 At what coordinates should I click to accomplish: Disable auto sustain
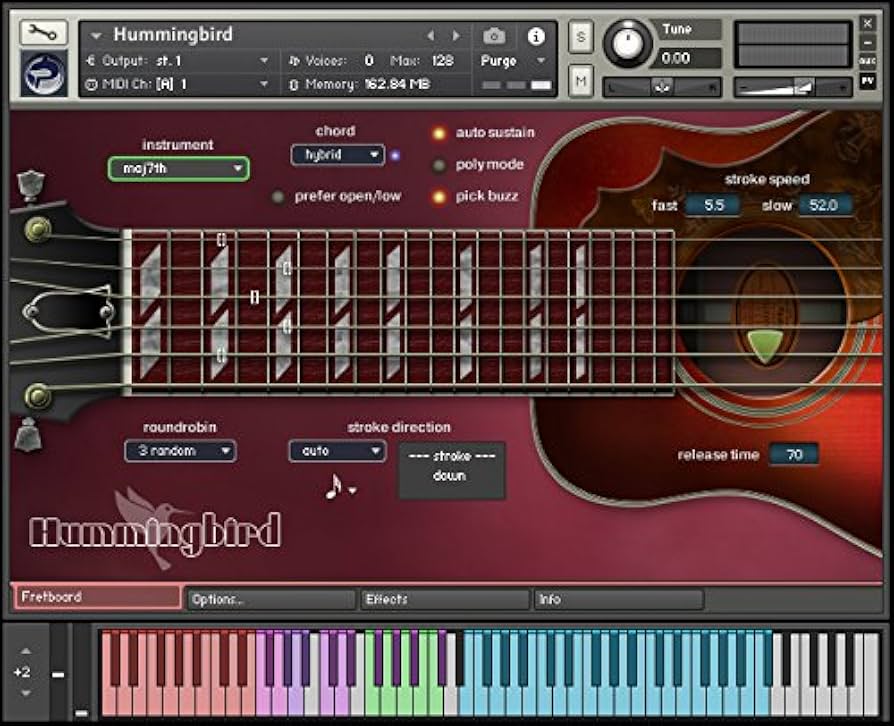tap(440, 132)
